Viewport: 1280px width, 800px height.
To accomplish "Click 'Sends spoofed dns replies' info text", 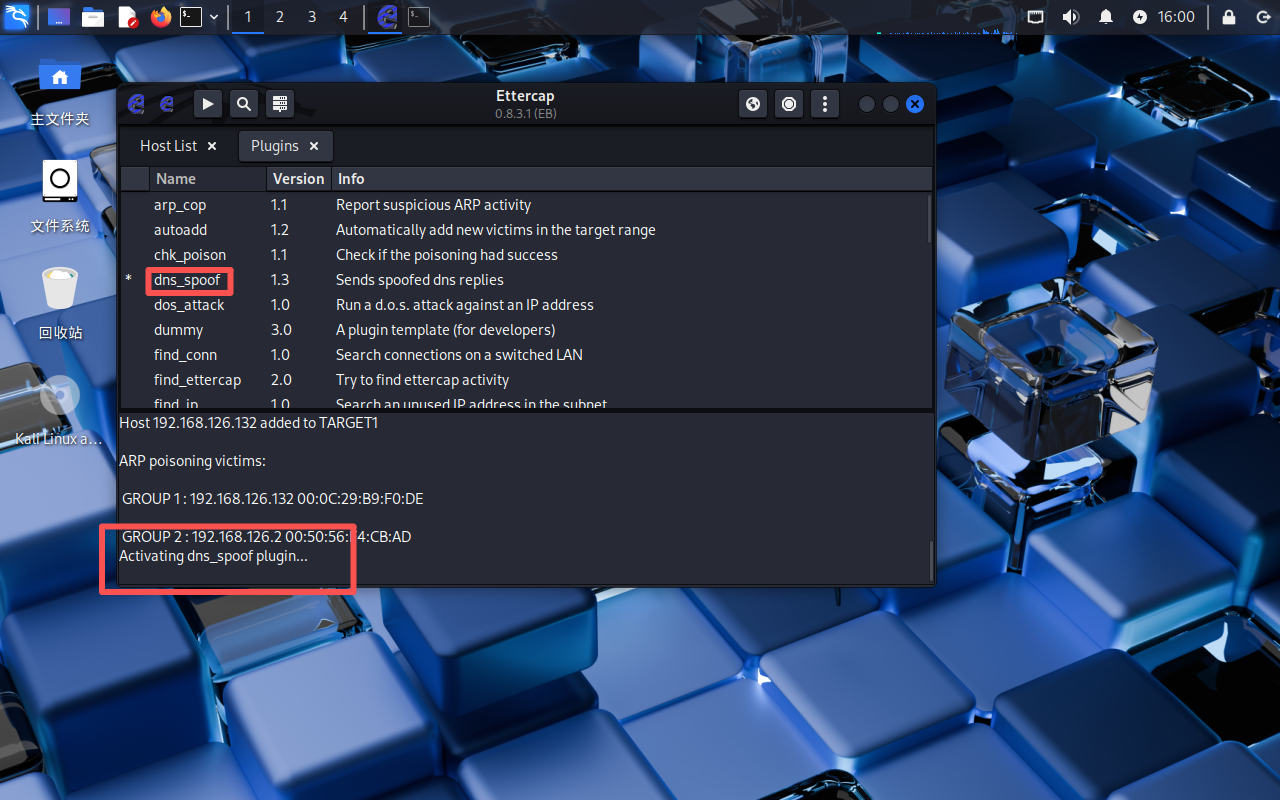I will (420, 280).
